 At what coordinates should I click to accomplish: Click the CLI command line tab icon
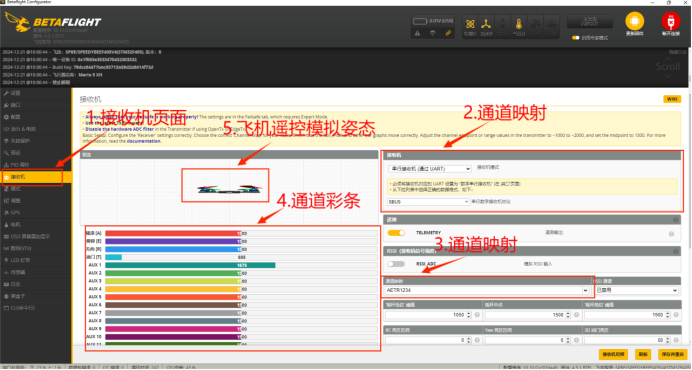(x=6, y=308)
